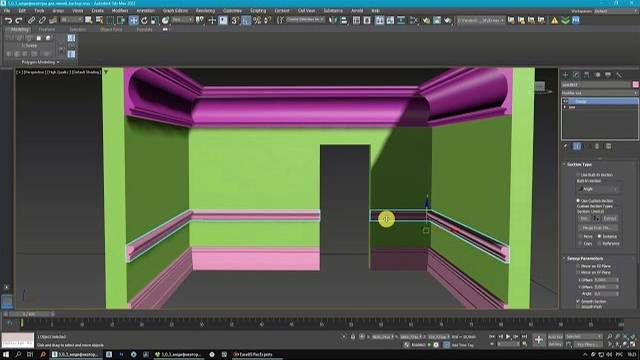Toggle the Angle Snap icon
The height and width of the screenshot is (360, 640).
click(246, 20)
